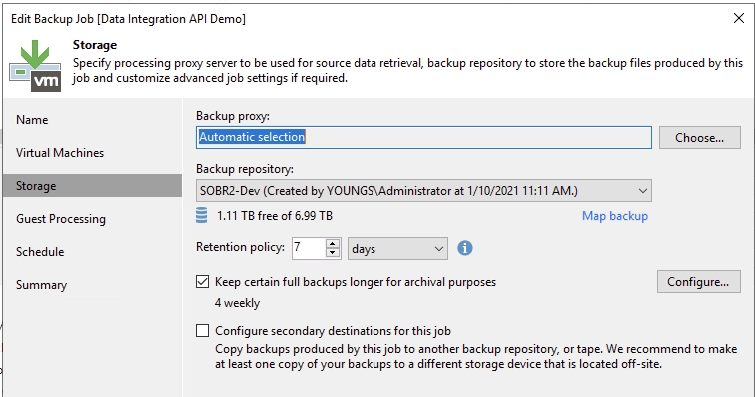Click '1.11 TB free of 6.99 TB' text

[x=274, y=216]
